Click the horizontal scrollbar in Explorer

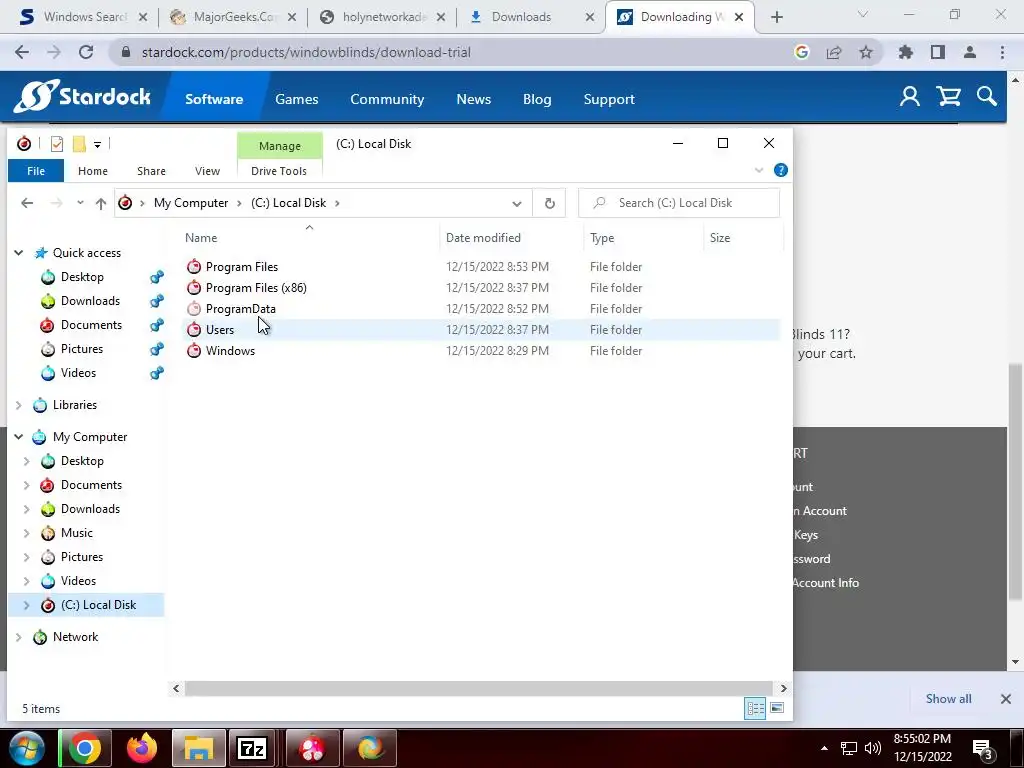[x=480, y=688]
